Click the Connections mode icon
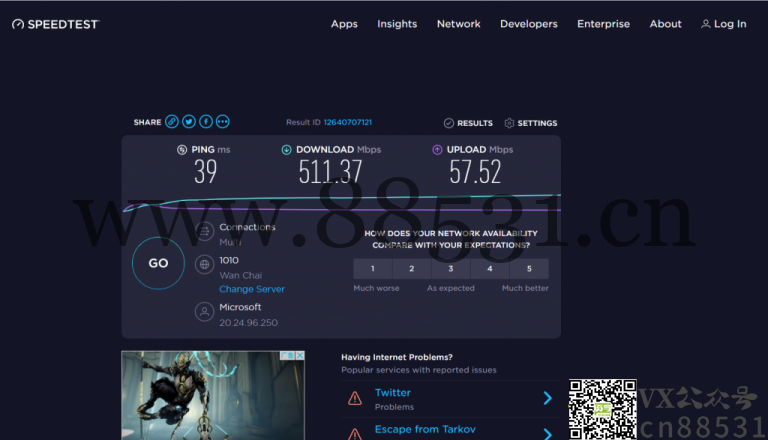This screenshot has height=440, width=768. (204, 231)
